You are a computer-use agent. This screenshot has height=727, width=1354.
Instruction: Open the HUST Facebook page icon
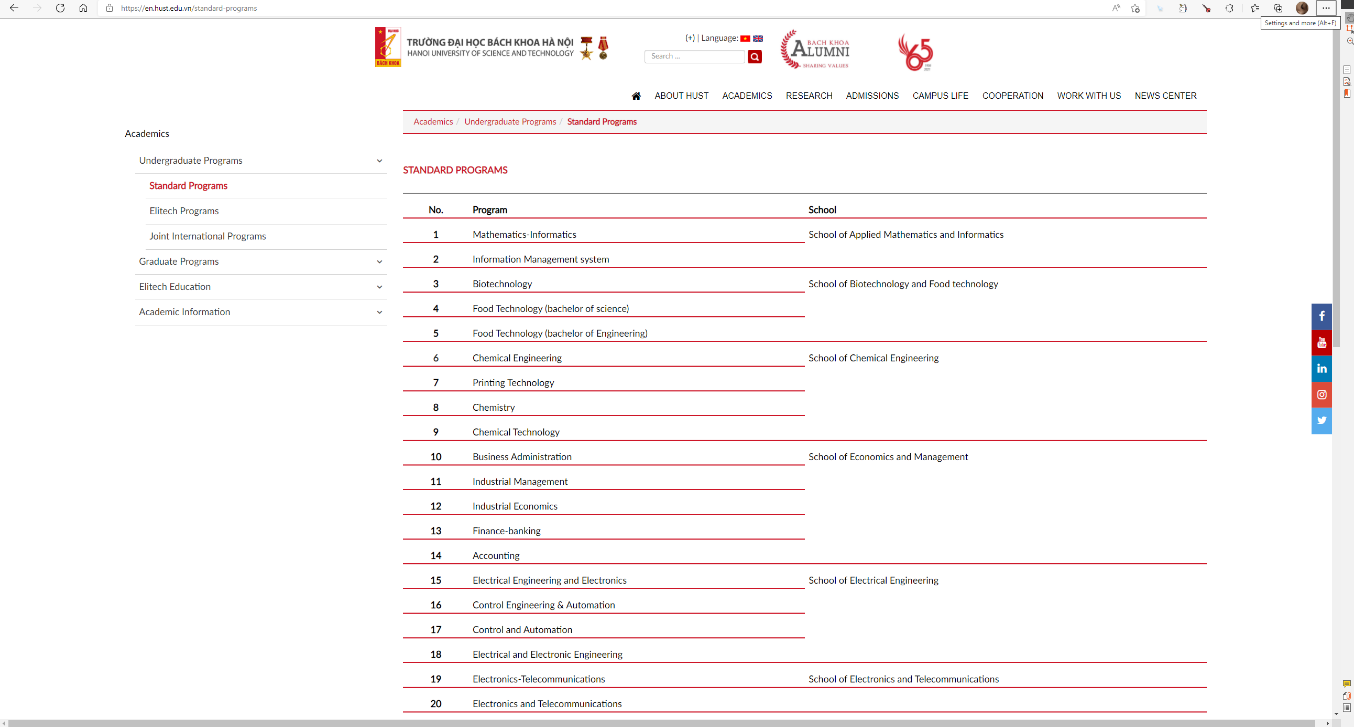point(1321,316)
